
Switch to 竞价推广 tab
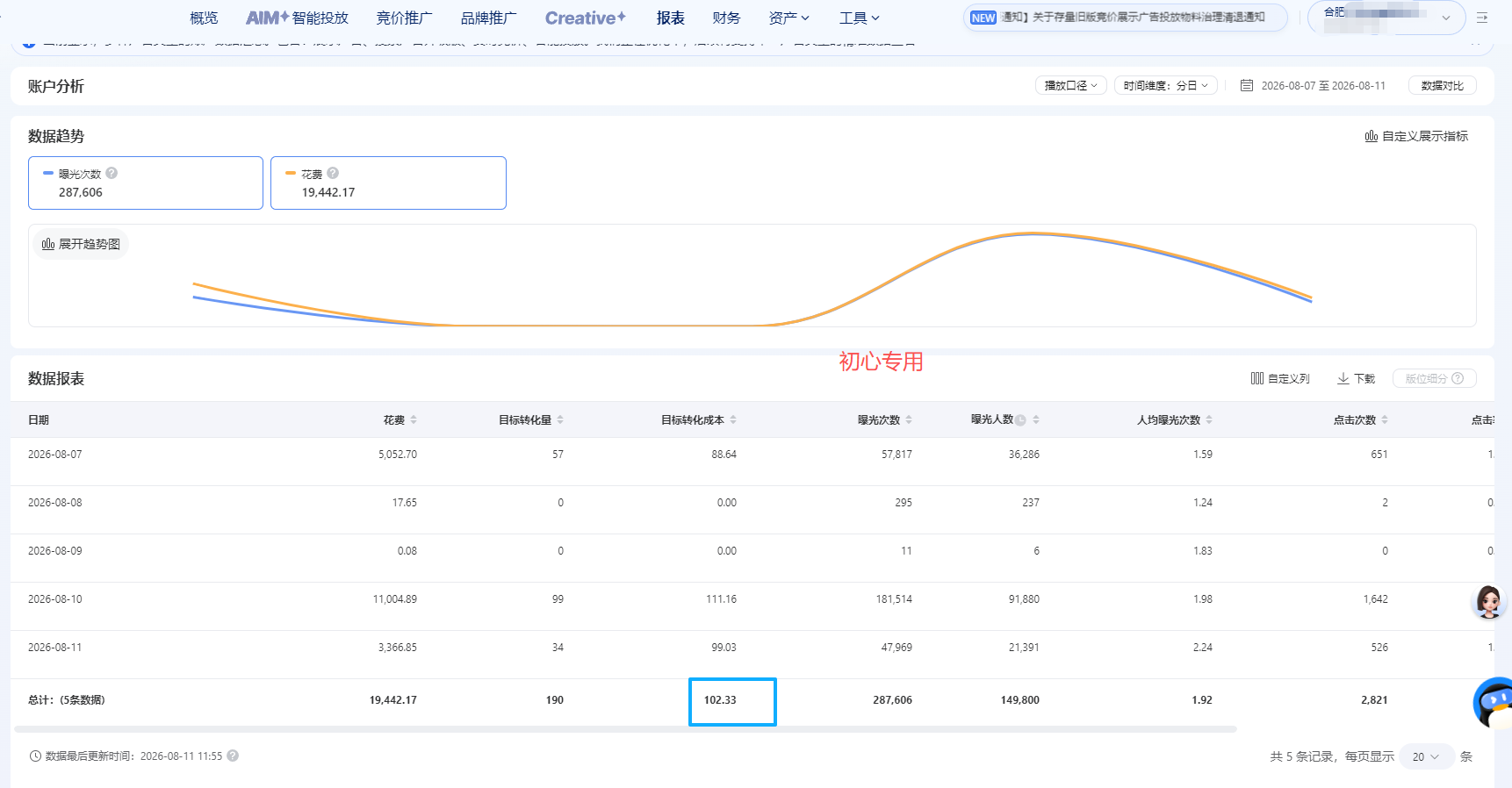coord(404,18)
